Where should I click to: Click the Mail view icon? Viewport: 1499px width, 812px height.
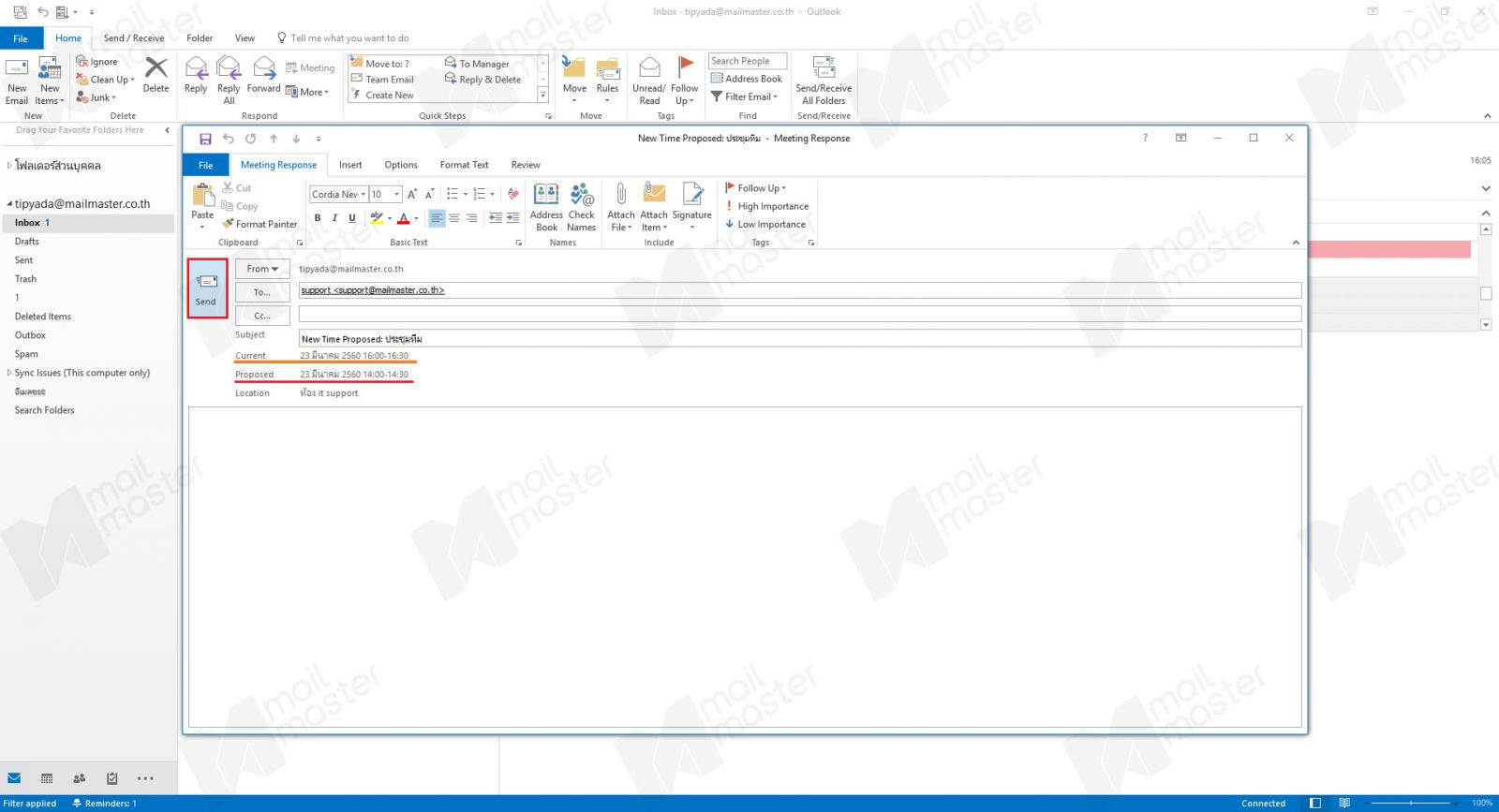[x=14, y=778]
